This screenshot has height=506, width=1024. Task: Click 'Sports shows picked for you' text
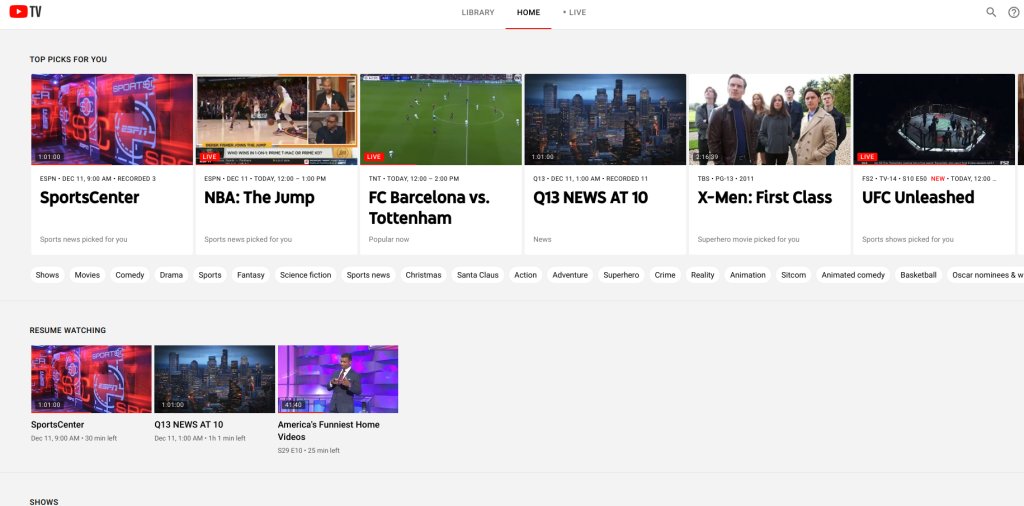pos(908,240)
